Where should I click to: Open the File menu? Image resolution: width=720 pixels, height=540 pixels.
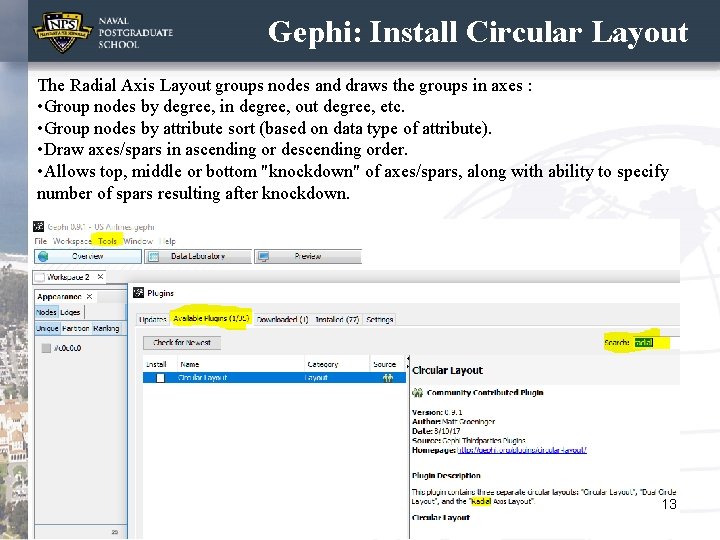tap(40, 241)
